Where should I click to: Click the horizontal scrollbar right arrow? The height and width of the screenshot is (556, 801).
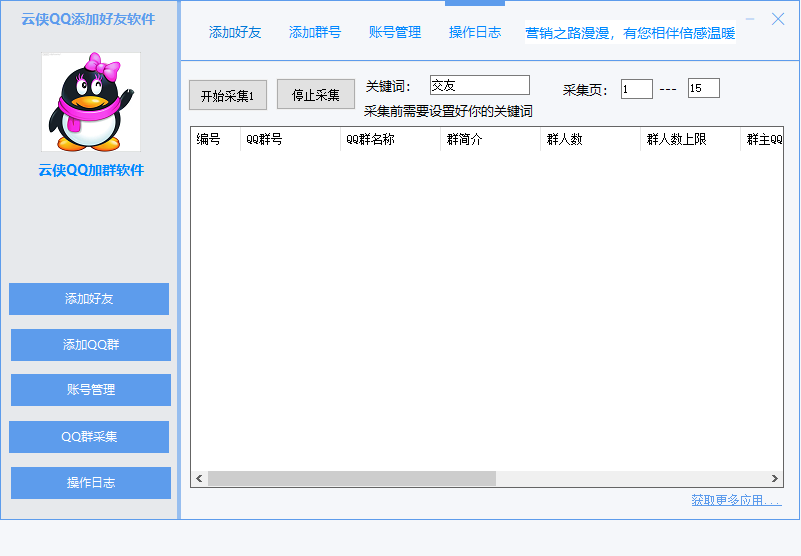tap(775, 478)
